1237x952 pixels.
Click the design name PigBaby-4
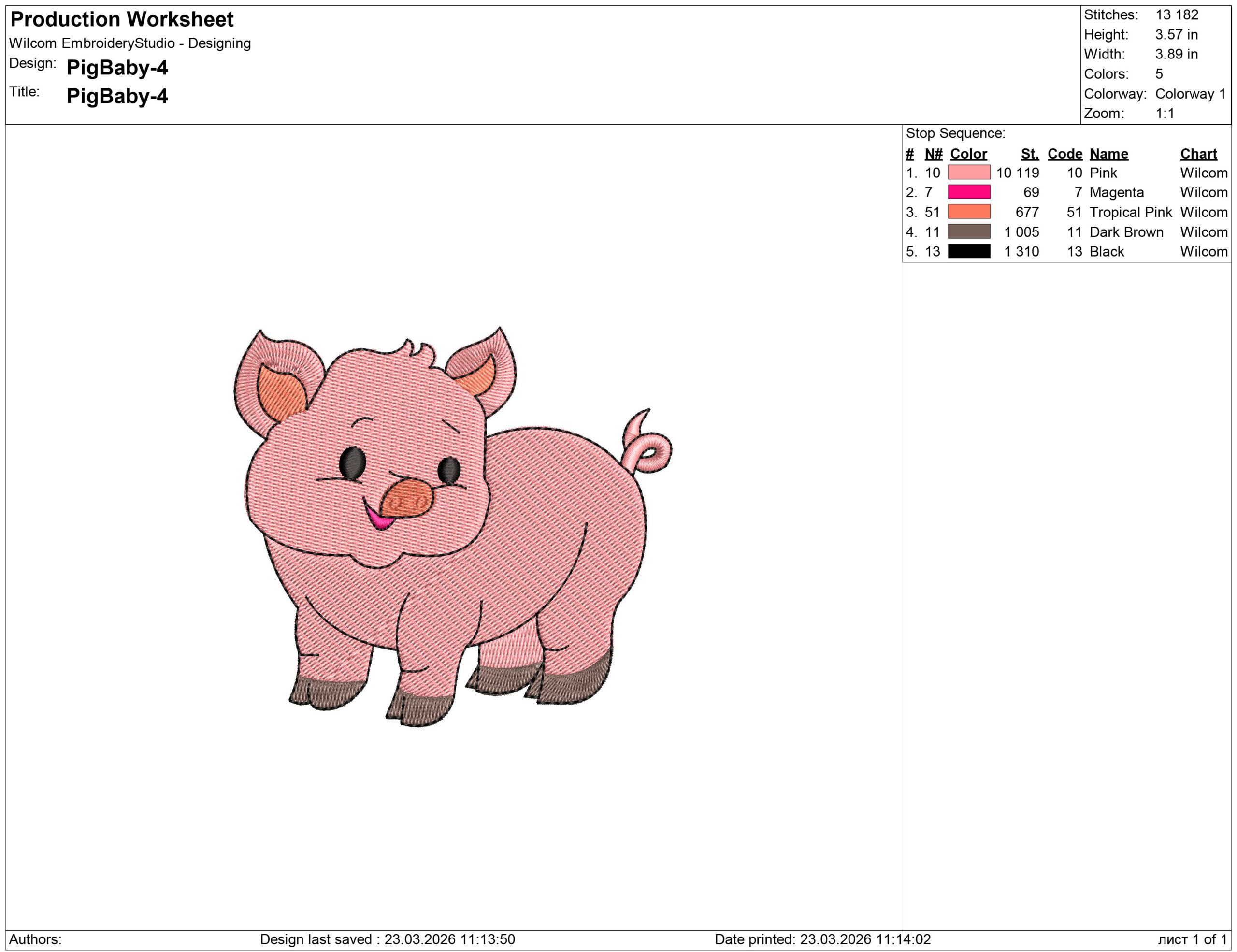[x=116, y=67]
